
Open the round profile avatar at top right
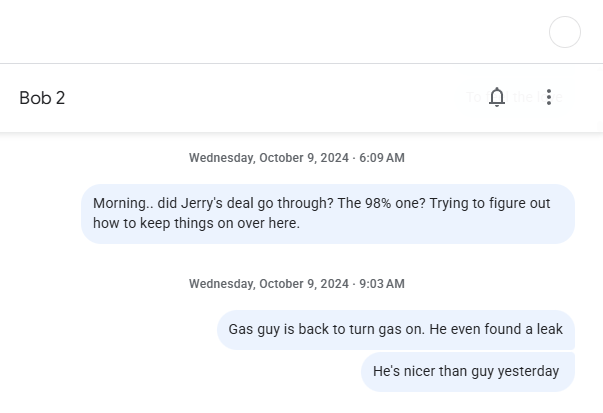tap(565, 32)
